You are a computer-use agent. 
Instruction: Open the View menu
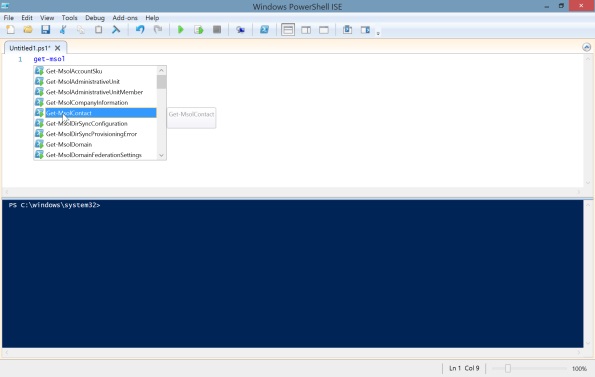point(47,18)
